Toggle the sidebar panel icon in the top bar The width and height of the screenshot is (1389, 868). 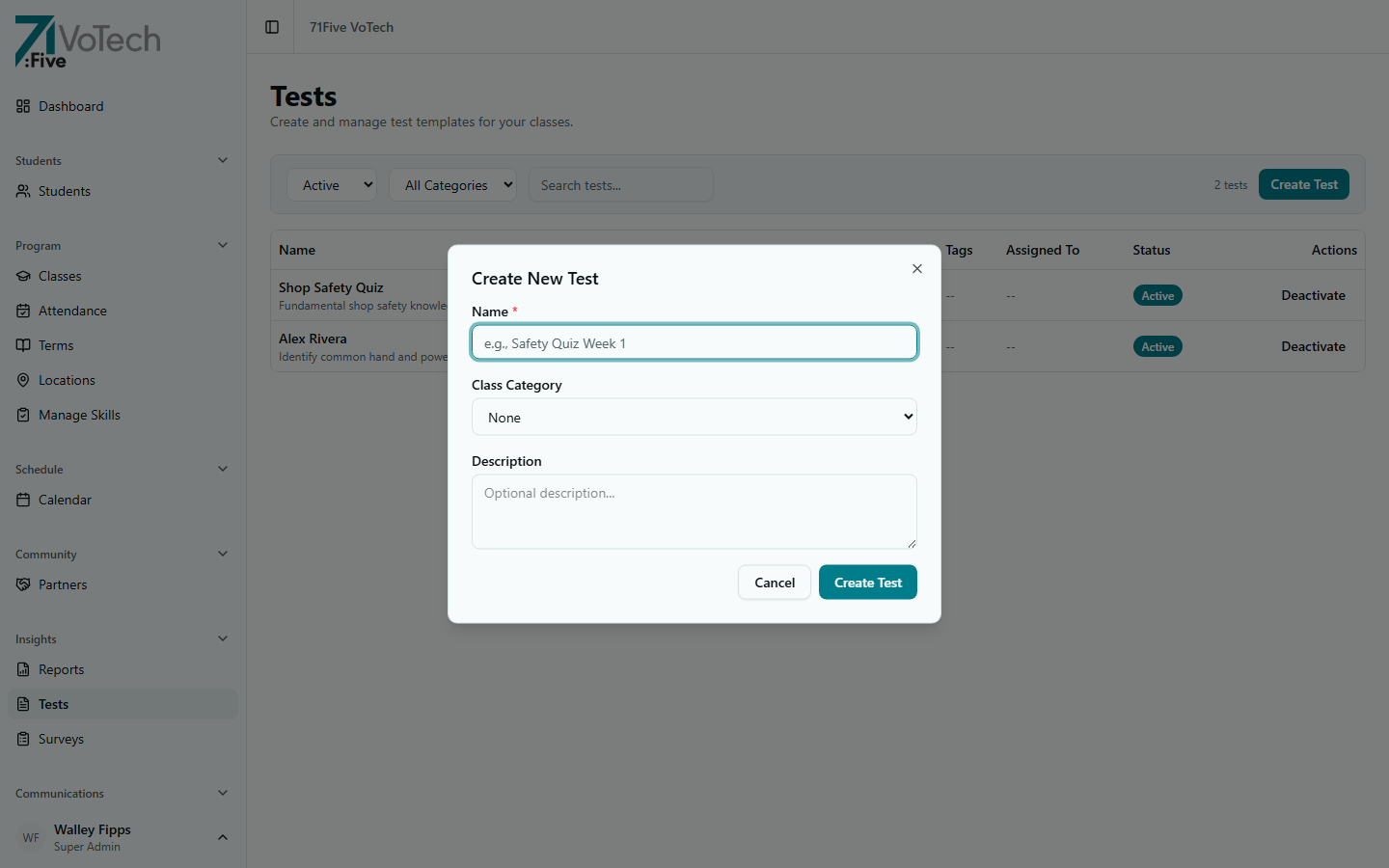269,27
